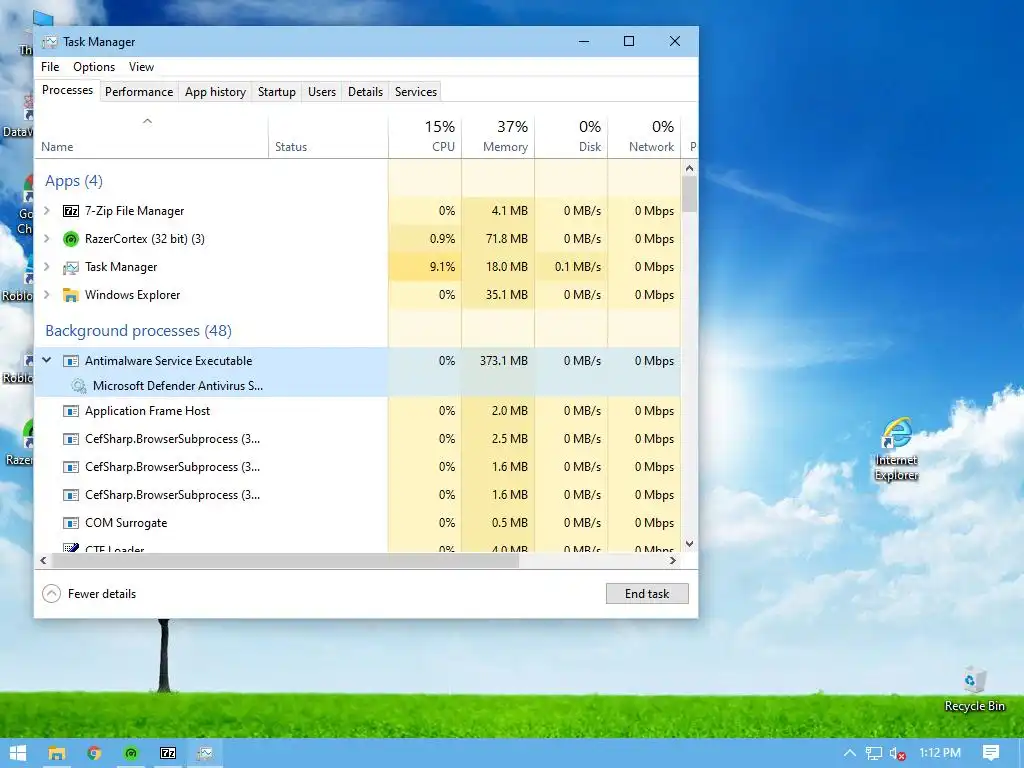Click the Task Manager title bar icon

[x=50, y=42]
